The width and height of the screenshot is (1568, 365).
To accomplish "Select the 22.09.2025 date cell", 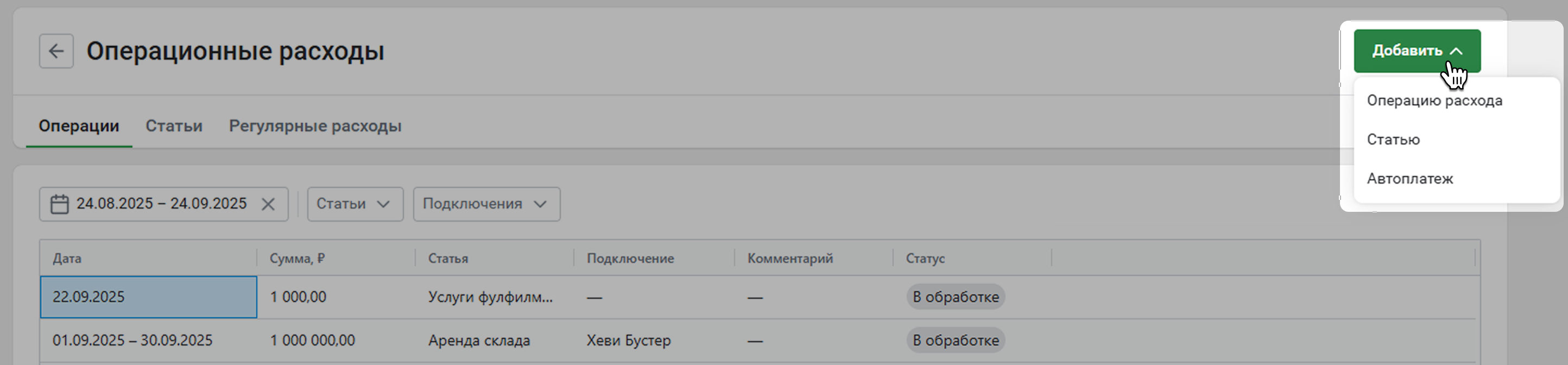I will [149, 297].
